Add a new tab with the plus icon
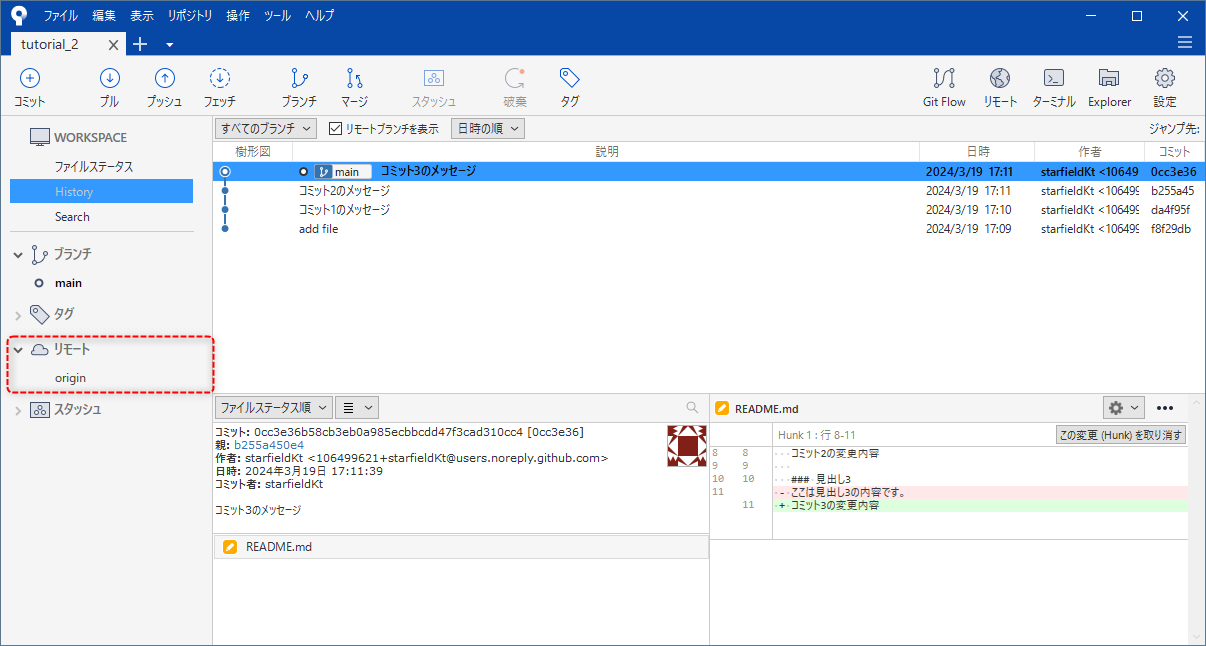This screenshot has width=1206, height=646. [140, 44]
